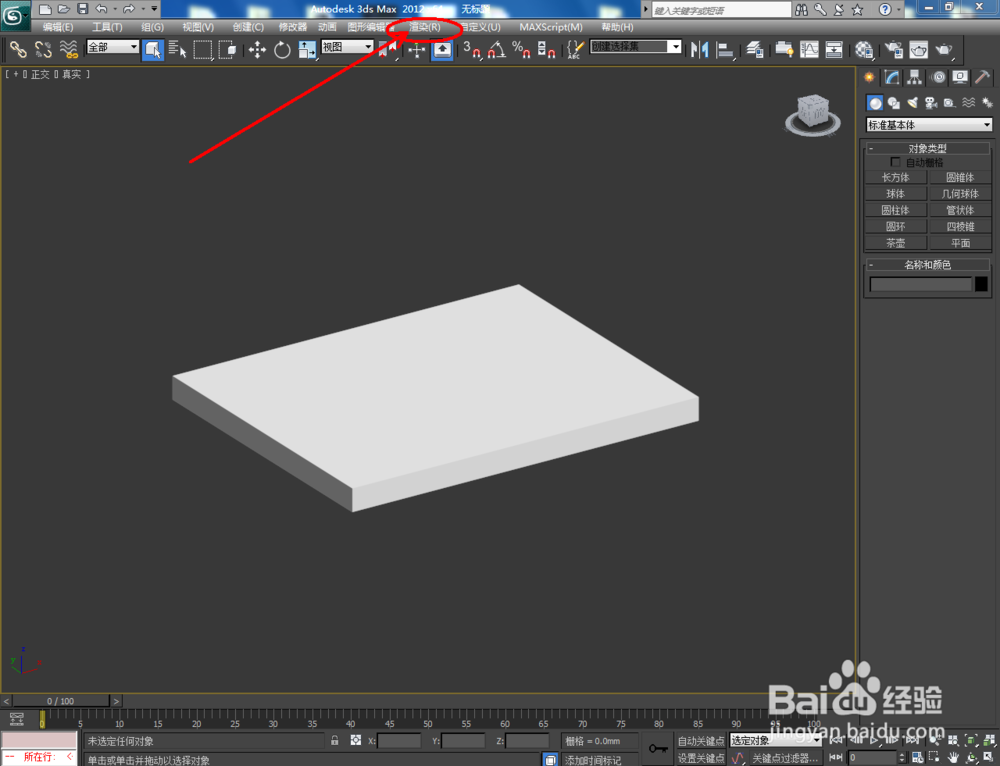Click the 茶壶 teapot button

click(x=895, y=243)
